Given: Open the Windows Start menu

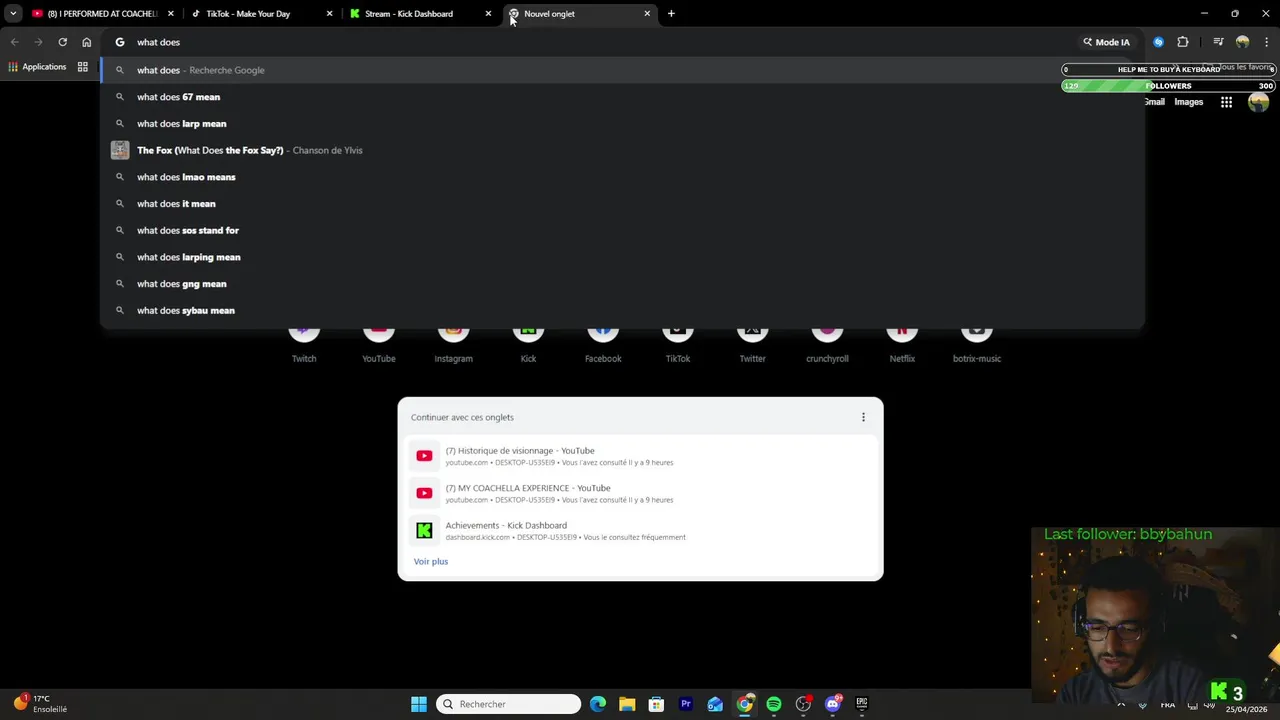Looking at the screenshot, I should coord(419,704).
